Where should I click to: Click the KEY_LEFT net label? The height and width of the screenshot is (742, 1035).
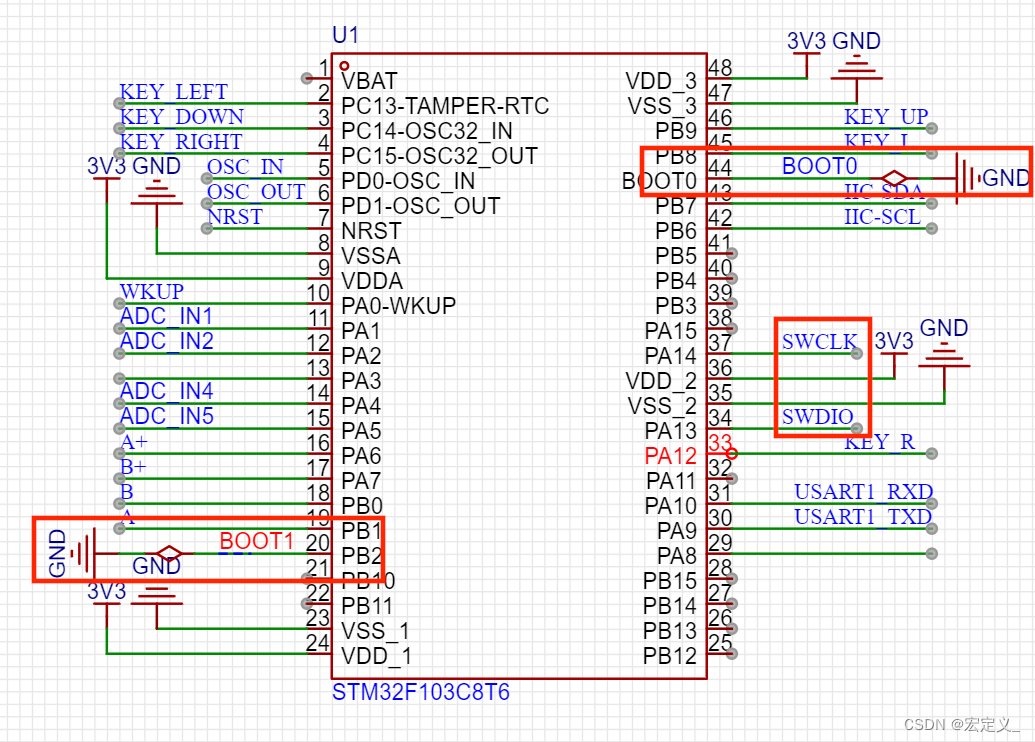(173, 92)
